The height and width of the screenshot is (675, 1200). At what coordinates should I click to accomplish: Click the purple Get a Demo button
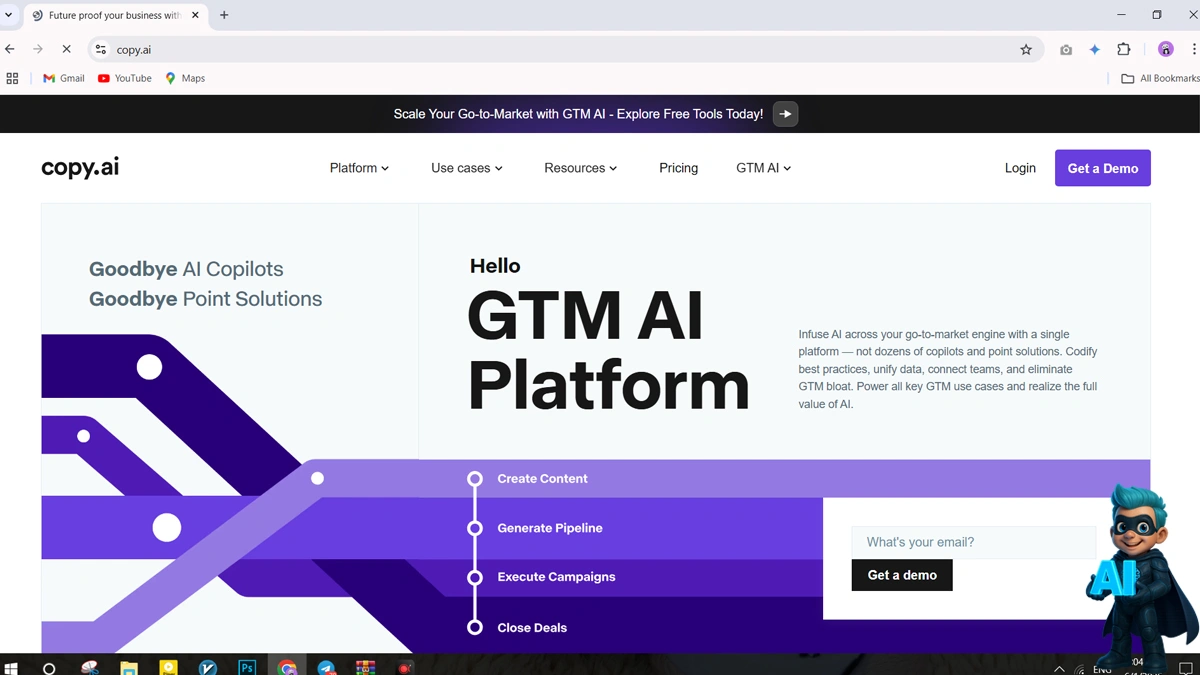(1103, 168)
